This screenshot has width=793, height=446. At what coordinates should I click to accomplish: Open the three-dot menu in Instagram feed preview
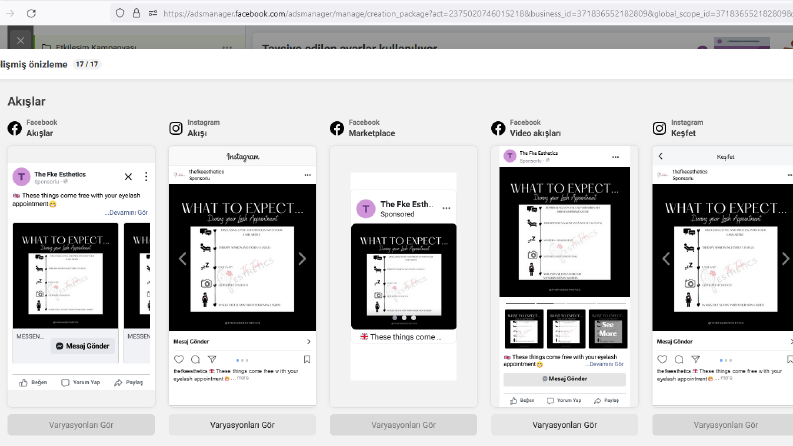[307, 175]
